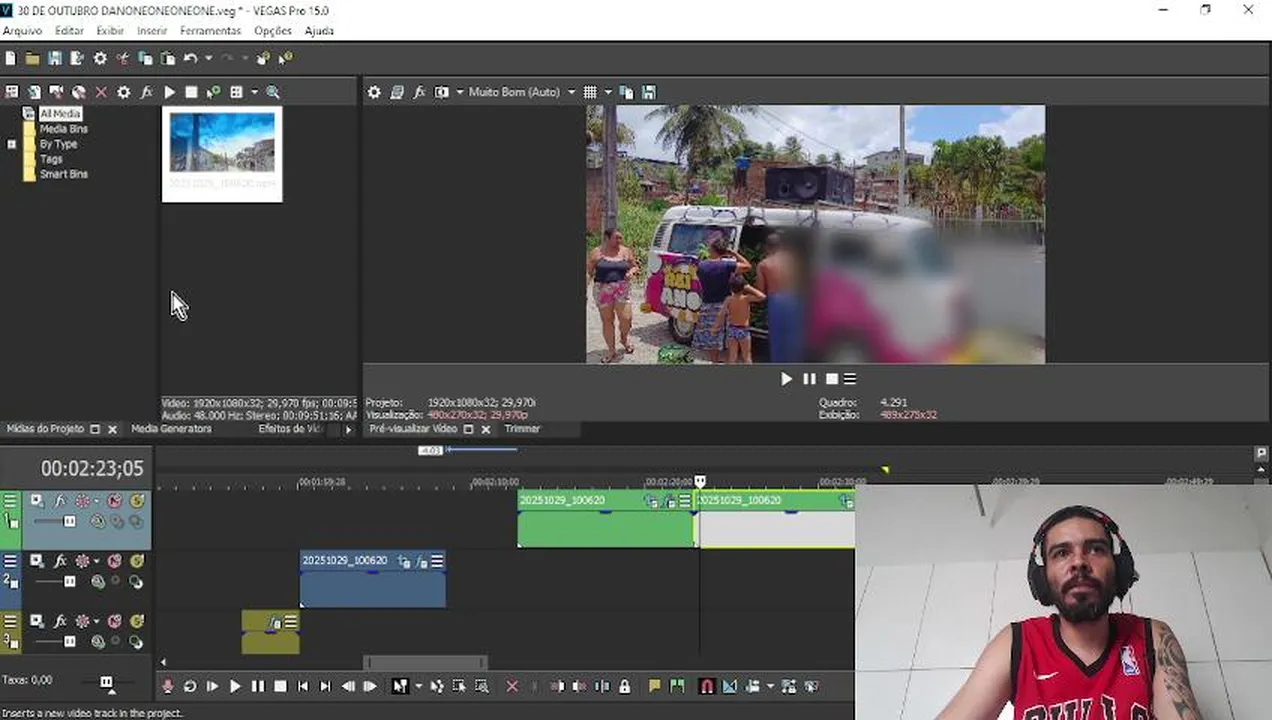Open overlays grid dropdown arrow
The width and height of the screenshot is (1272, 720).
pyautogui.click(x=607, y=92)
